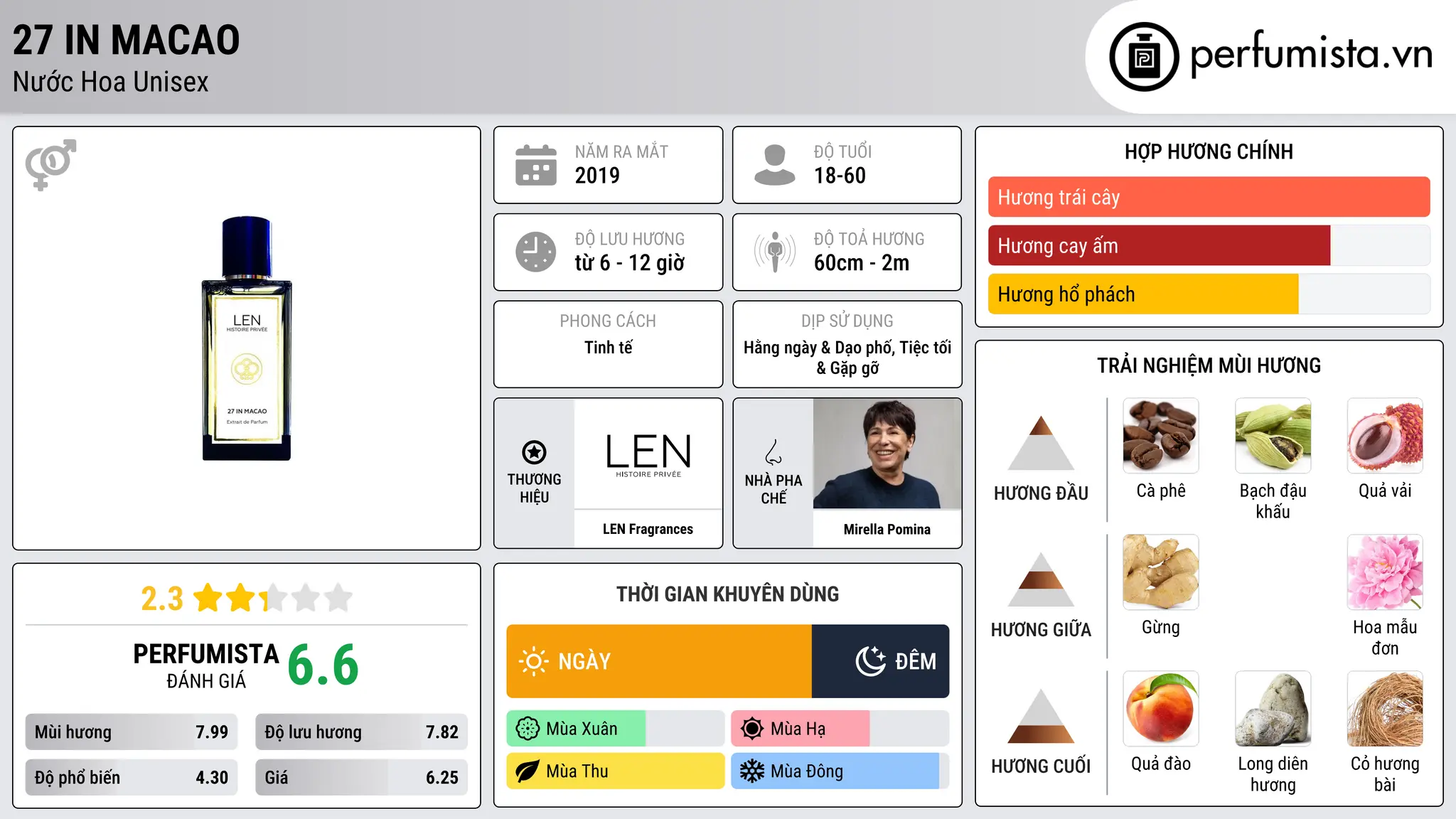Click the last grey rating star
Image resolution: width=1456 pixels, height=819 pixels.
(x=338, y=598)
